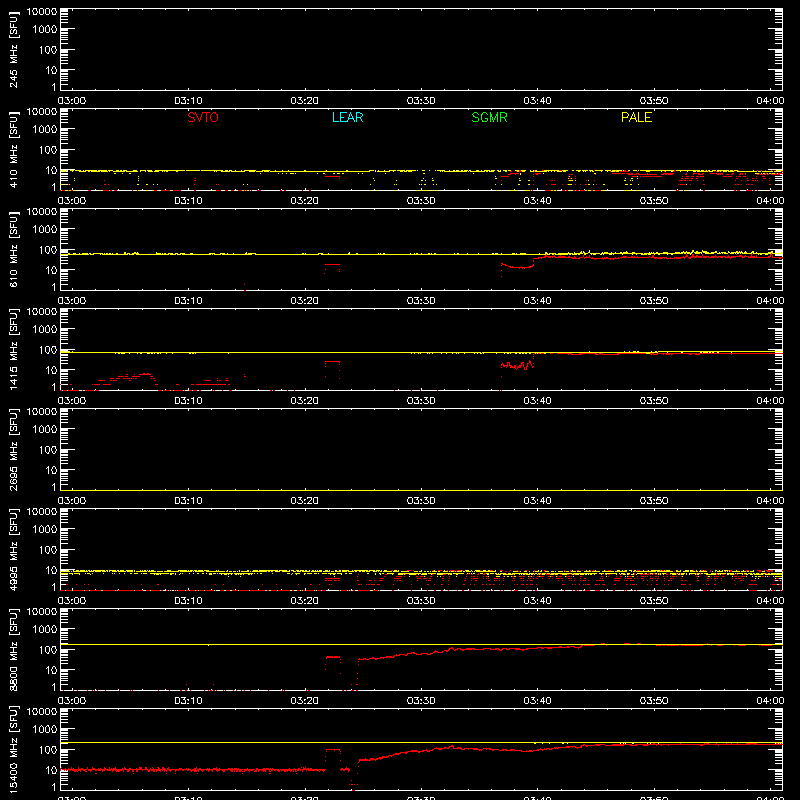Click the green SGMR station label
800x800 pixels.
point(489,117)
